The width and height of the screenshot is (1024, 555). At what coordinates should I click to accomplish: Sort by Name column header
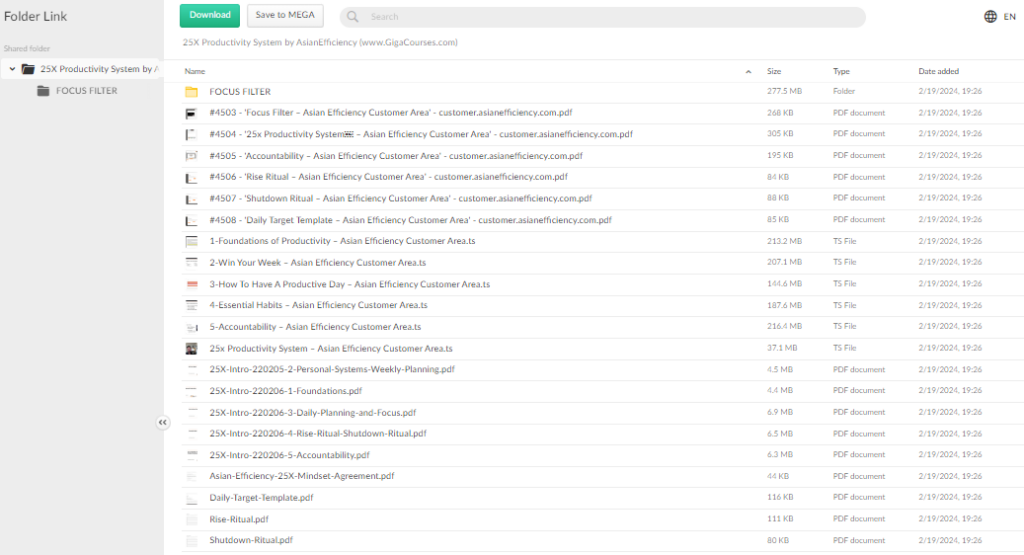tap(195, 71)
